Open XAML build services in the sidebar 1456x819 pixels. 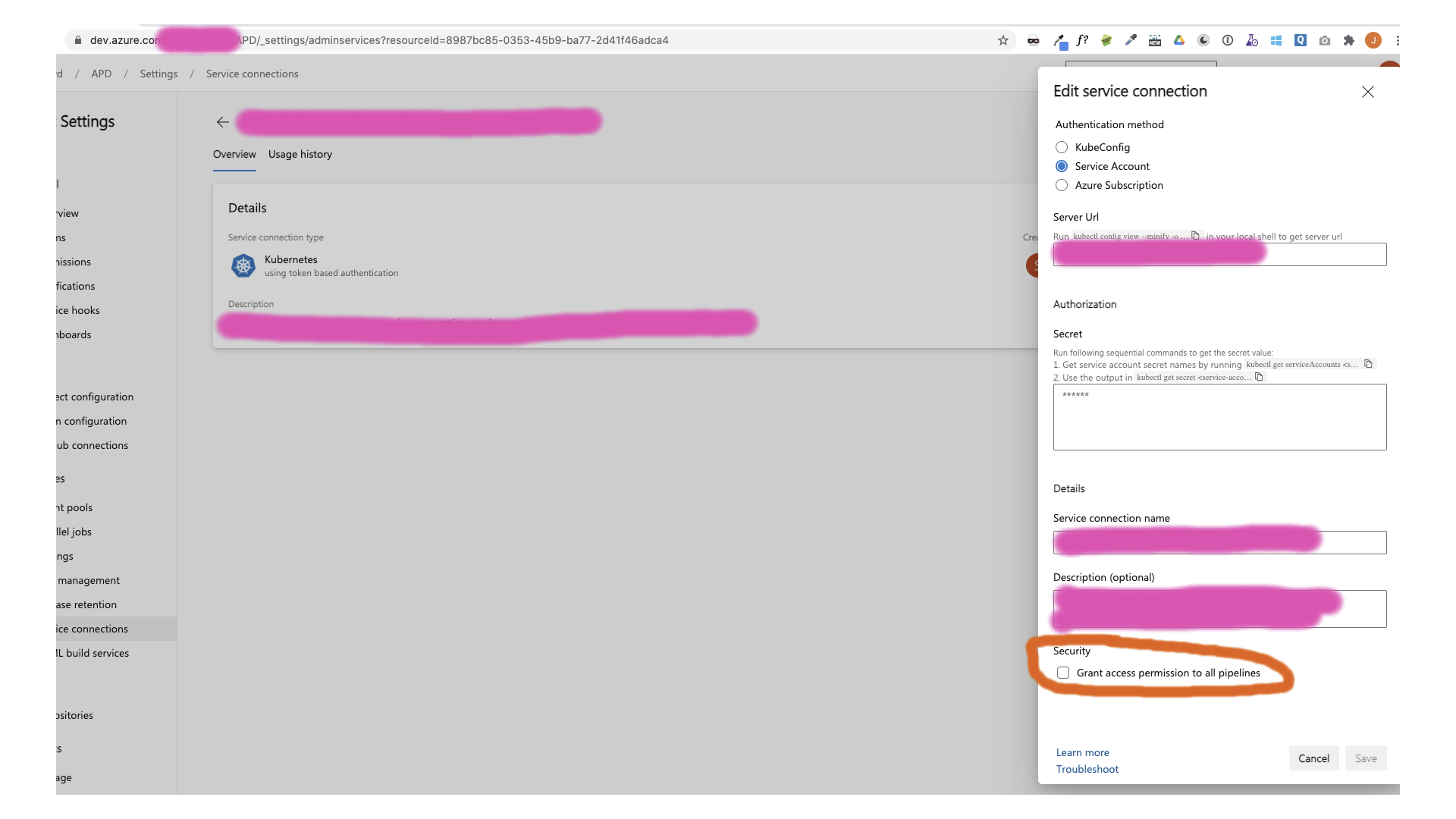pyautogui.click(x=93, y=653)
